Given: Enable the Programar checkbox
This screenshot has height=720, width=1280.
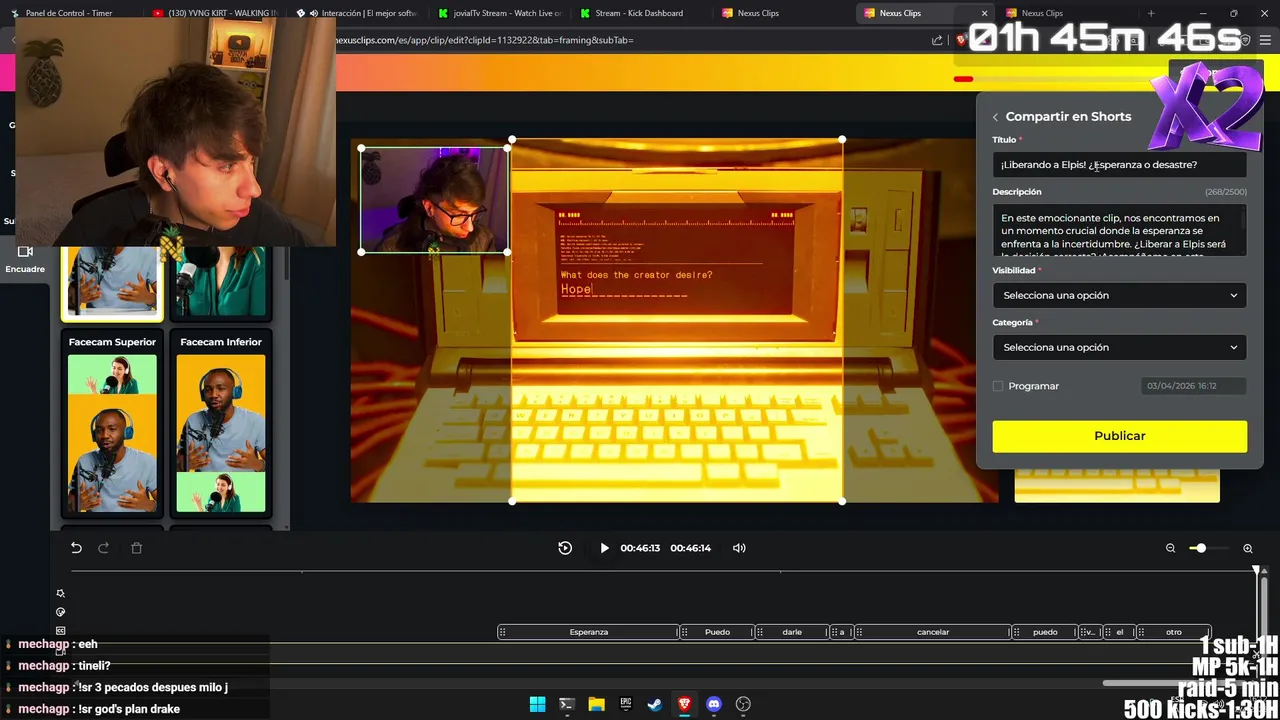Looking at the screenshot, I should click(x=998, y=386).
